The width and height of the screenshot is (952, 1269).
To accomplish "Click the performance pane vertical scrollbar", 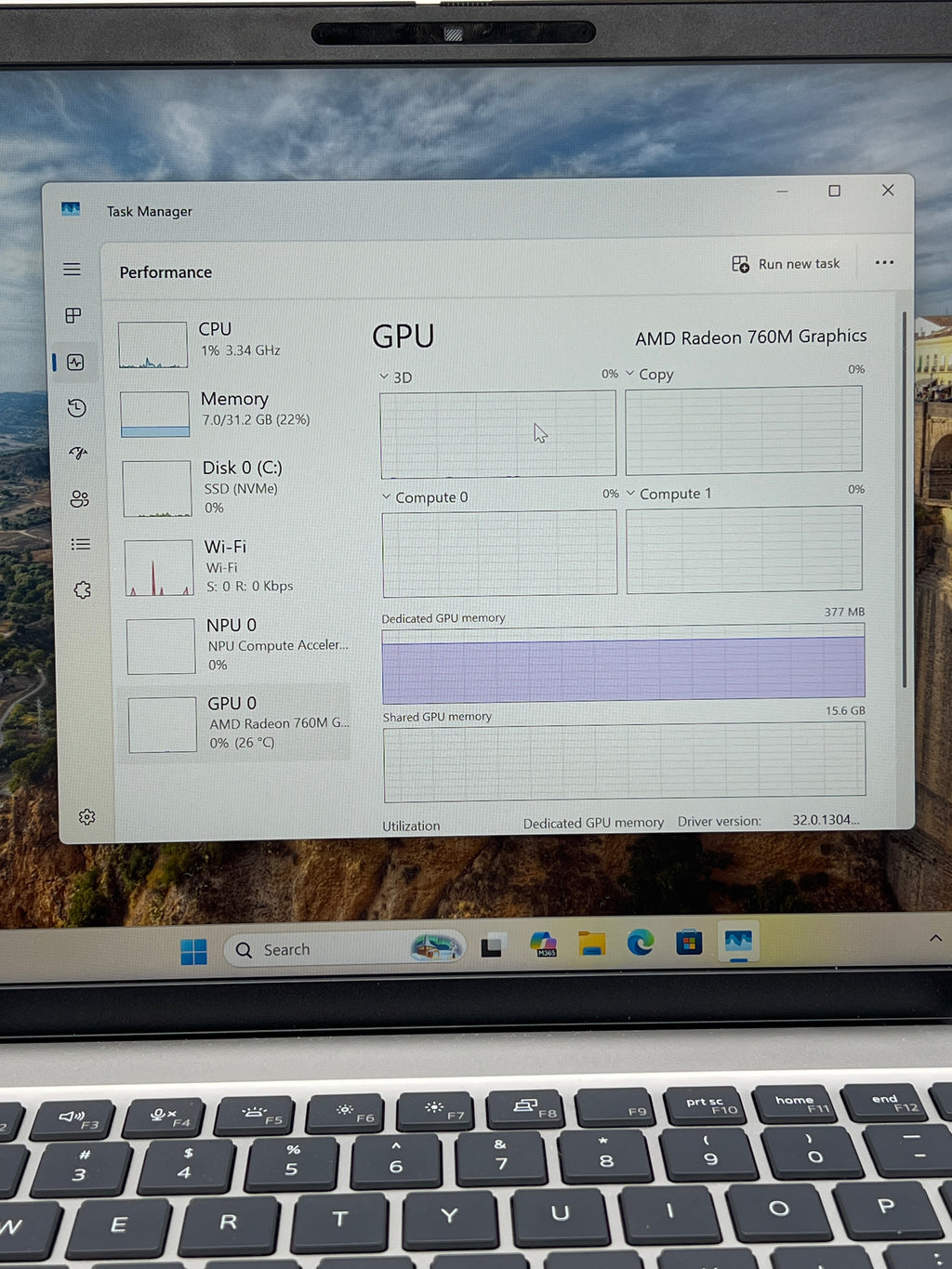I will [904, 500].
